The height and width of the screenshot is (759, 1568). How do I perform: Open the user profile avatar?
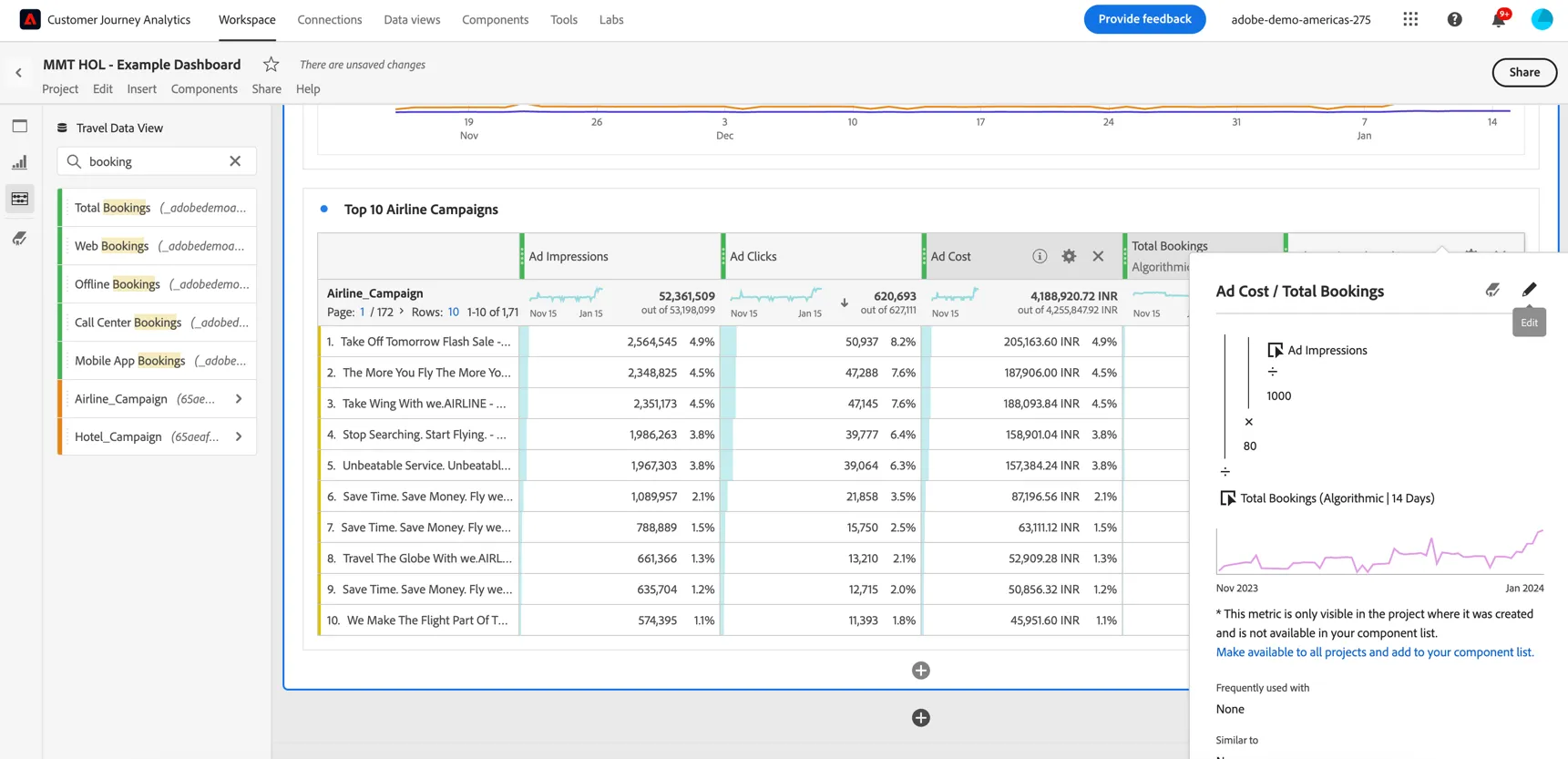pos(1542,19)
